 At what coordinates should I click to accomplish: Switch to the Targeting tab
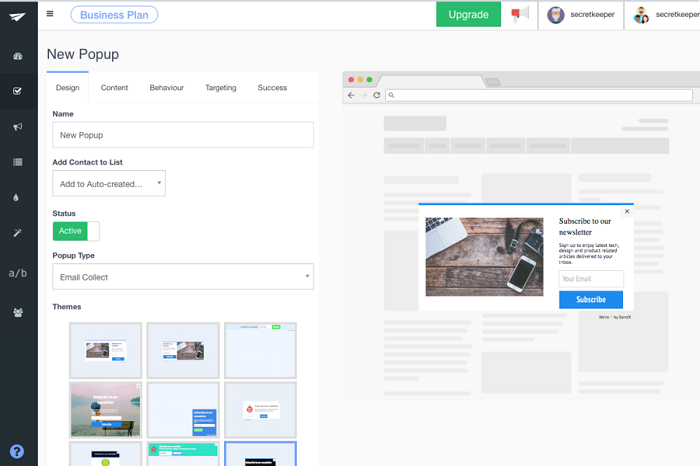[x=221, y=87]
